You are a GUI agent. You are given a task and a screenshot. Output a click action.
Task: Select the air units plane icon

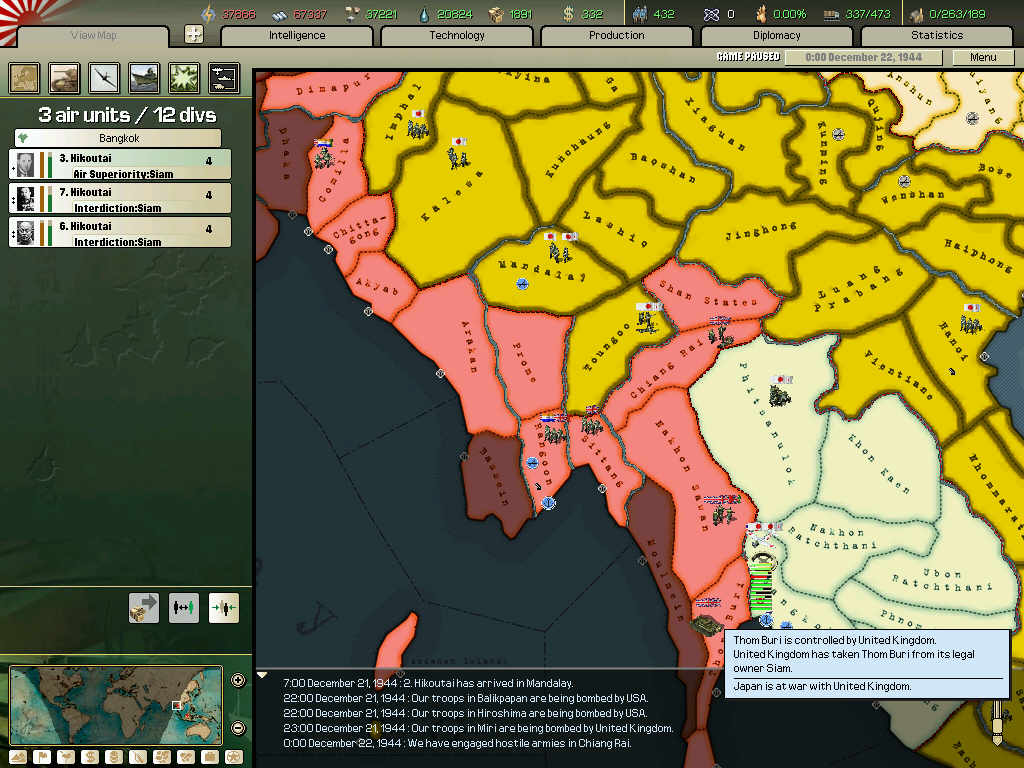(x=104, y=78)
